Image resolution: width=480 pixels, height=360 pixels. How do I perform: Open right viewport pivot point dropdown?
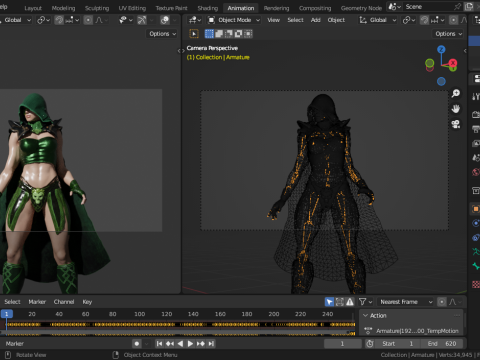coord(408,20)
